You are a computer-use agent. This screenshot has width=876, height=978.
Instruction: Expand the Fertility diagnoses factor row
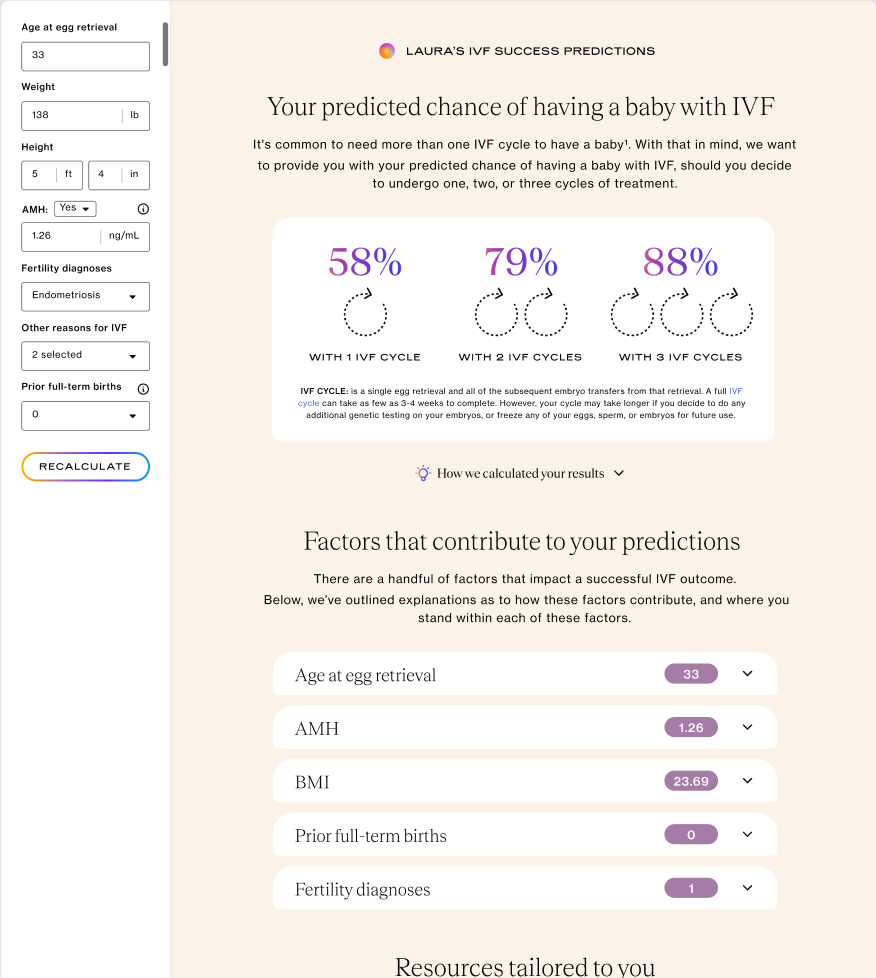pos(747,887)
